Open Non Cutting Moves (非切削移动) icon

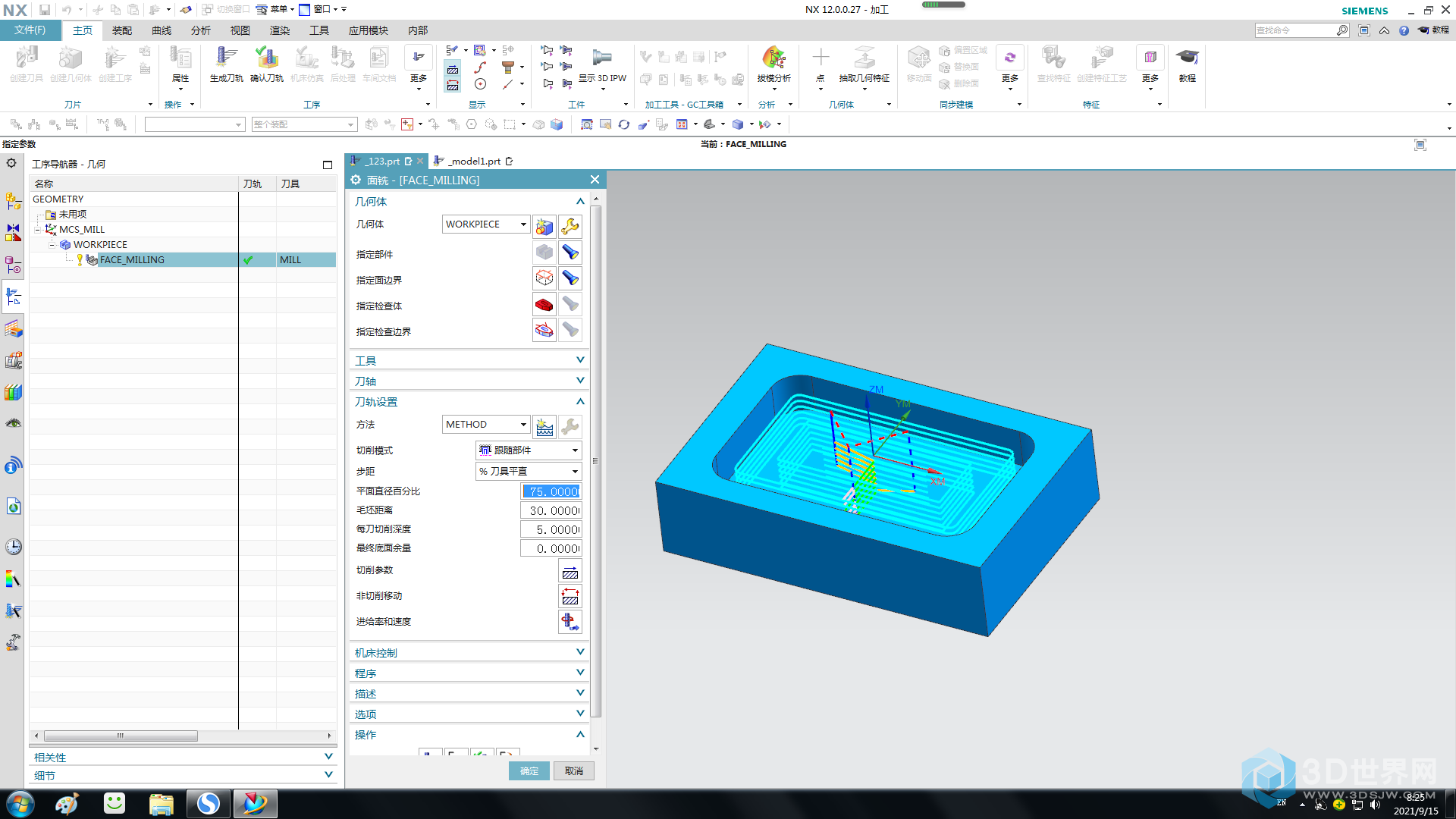[570, 597]
